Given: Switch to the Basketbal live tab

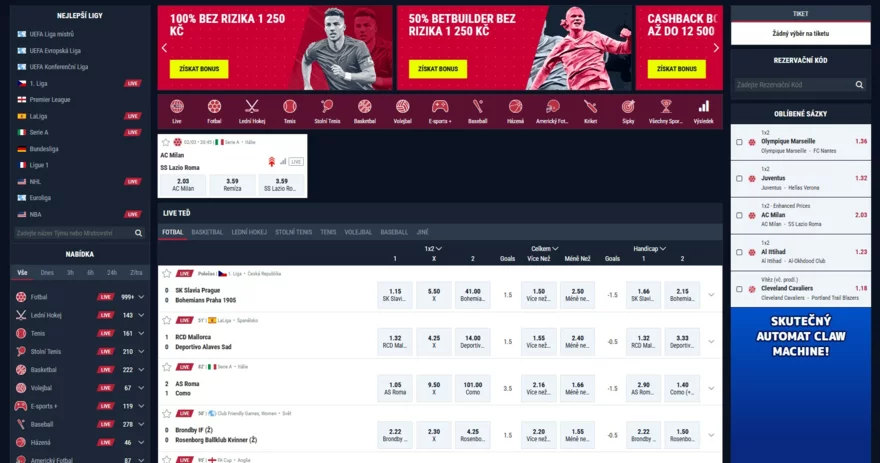Looking at the screenshot, I should 207,232.
